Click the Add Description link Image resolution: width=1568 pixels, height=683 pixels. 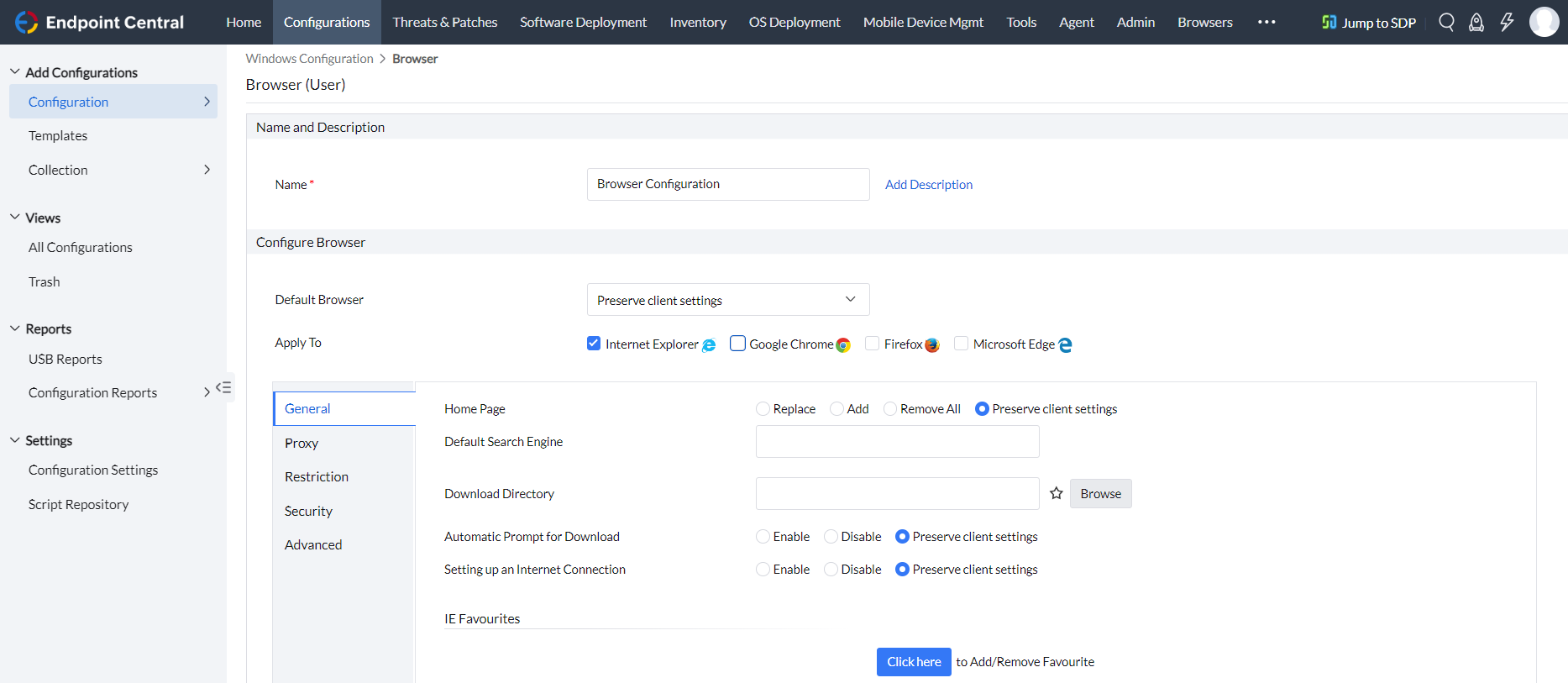(x=928, y=185)
